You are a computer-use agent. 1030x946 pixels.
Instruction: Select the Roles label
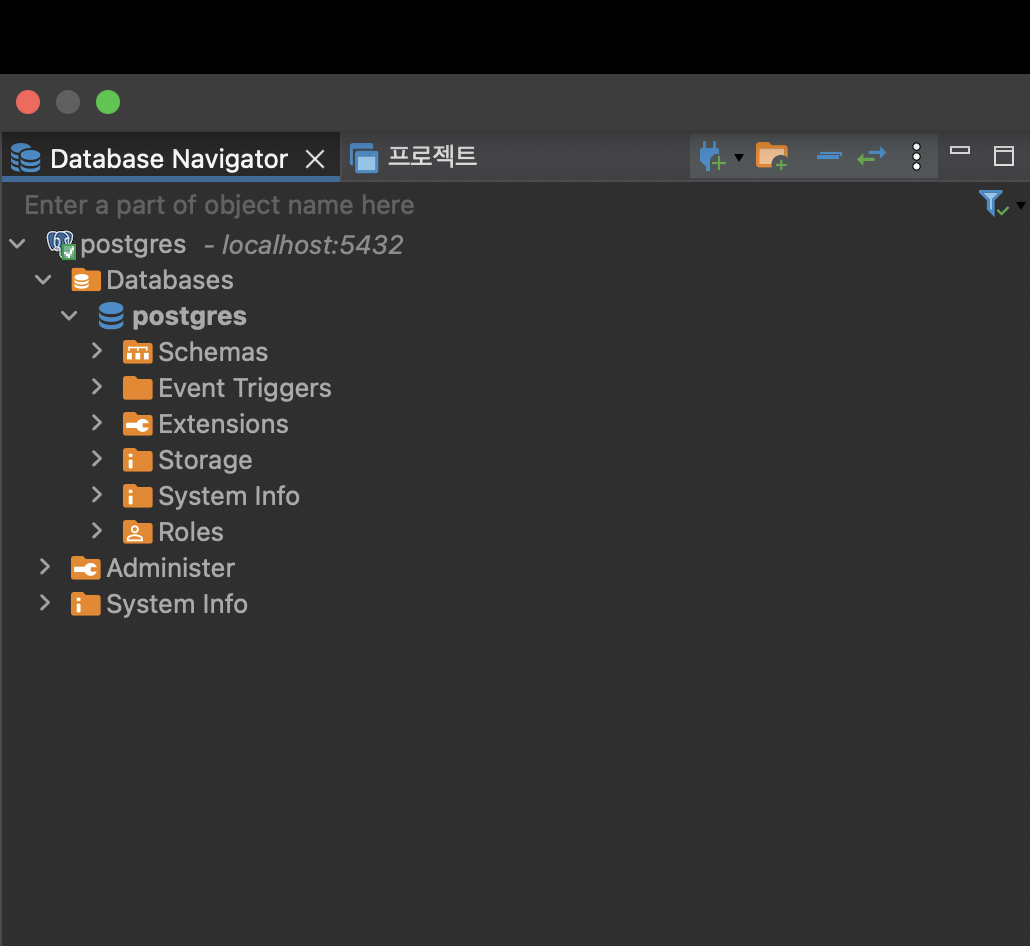[x=191, y=532]
